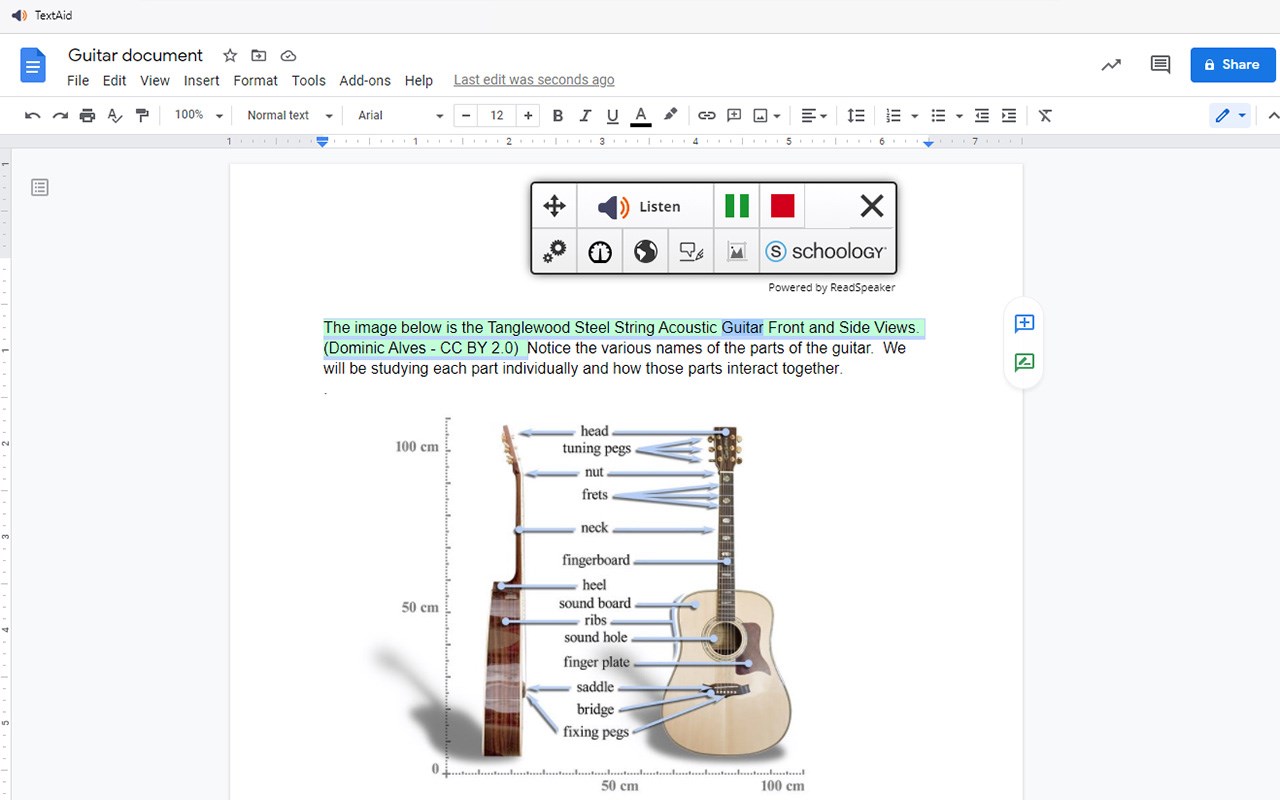Screen dimensions: 1280x800
Task: Toggle italic formatting
Action: (x=585, y=116)
